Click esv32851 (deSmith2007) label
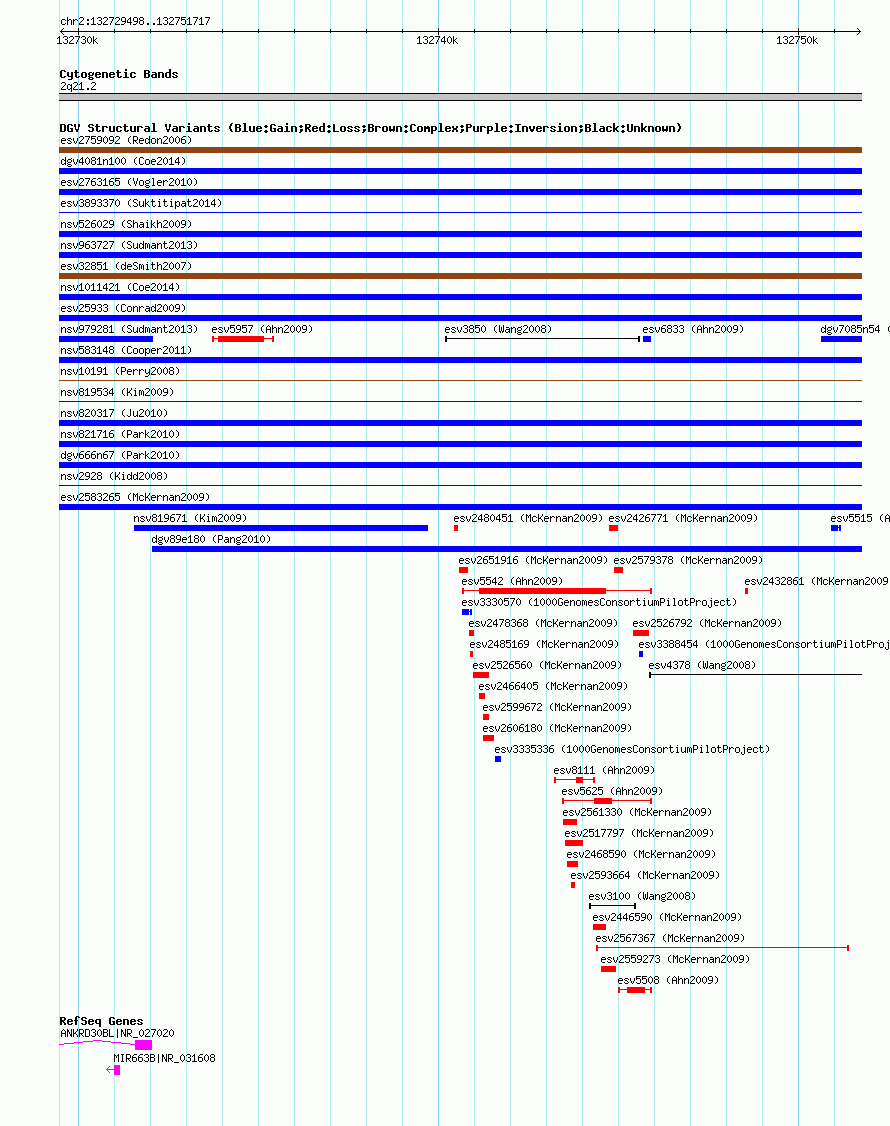The height and width of the screenshot is (1126, 890). pos(126,266)
